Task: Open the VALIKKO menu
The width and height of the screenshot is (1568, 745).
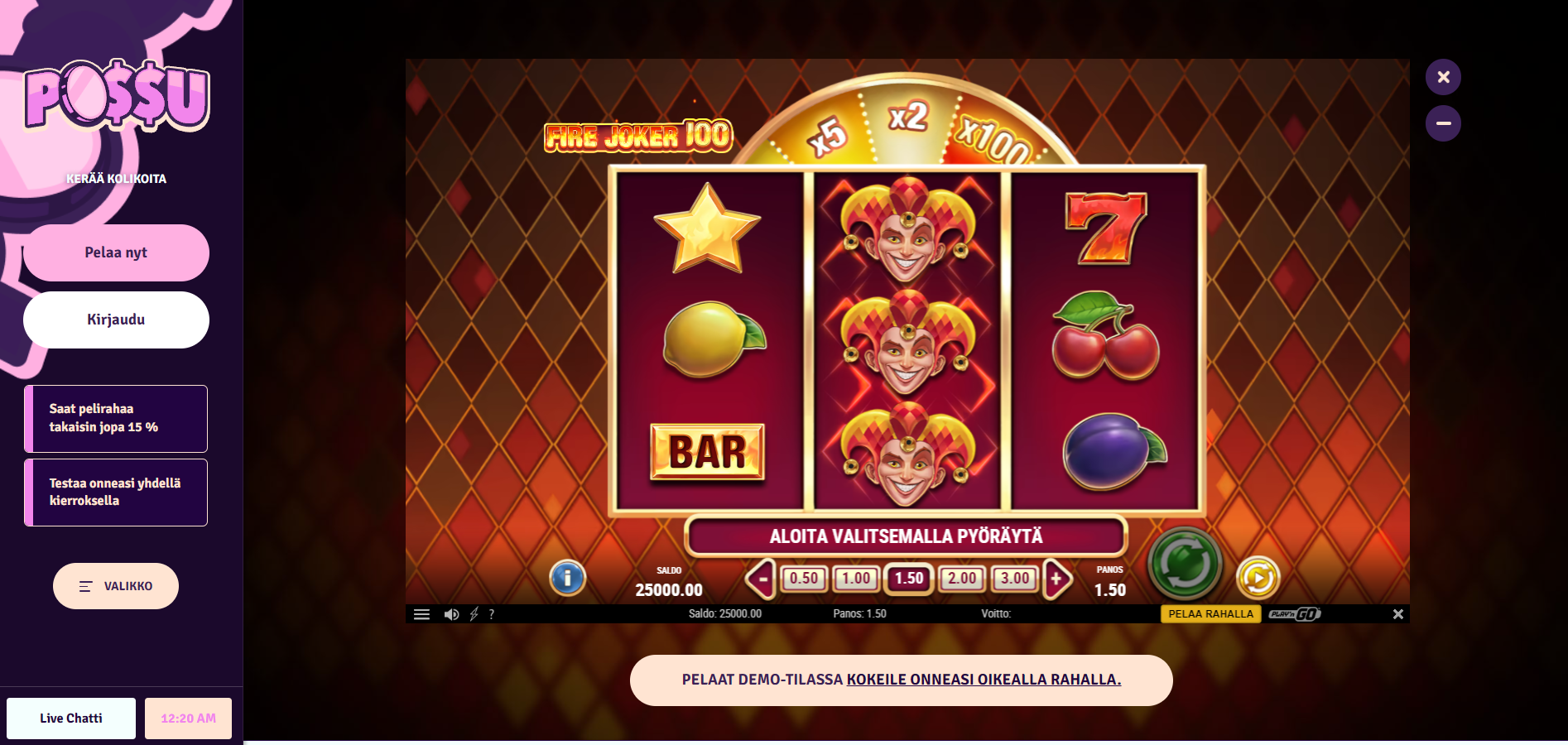Action: click(x=116, y=586)
